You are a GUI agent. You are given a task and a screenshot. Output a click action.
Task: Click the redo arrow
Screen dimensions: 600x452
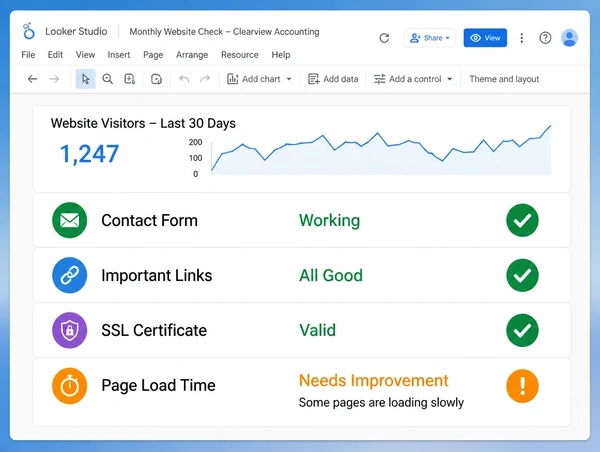tap(205, 79)
